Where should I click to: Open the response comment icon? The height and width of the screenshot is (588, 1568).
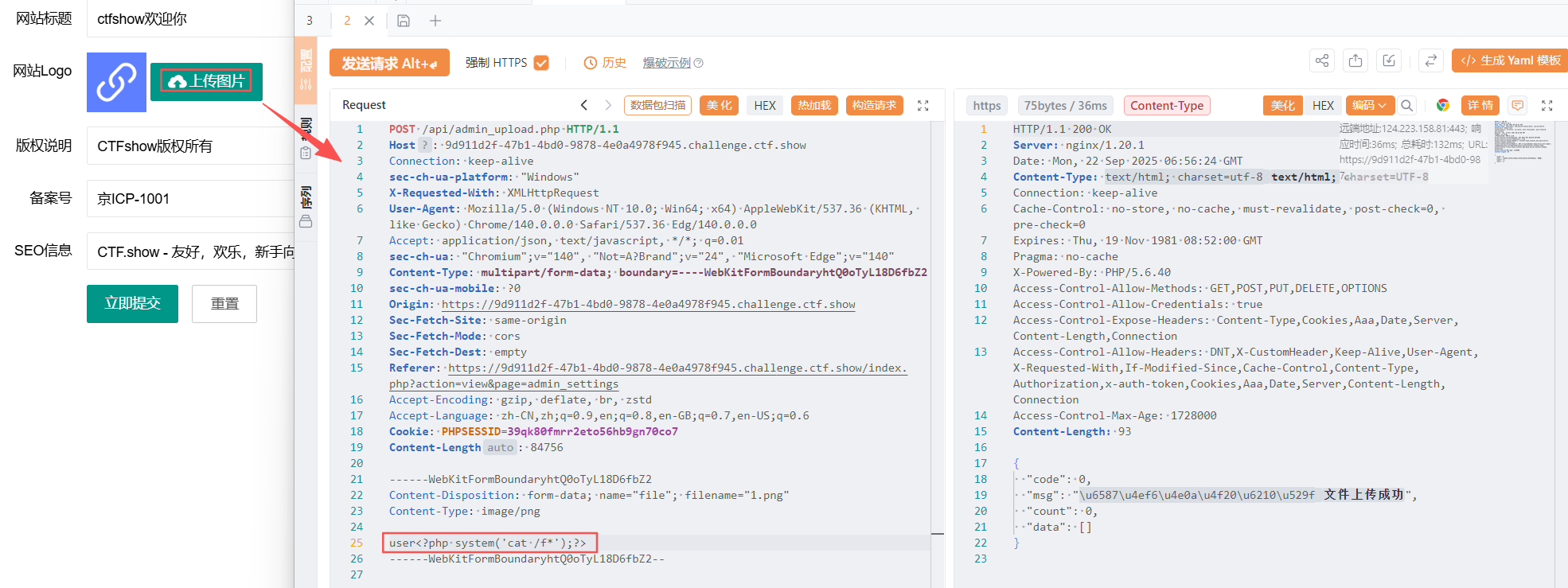(1518, 105)
